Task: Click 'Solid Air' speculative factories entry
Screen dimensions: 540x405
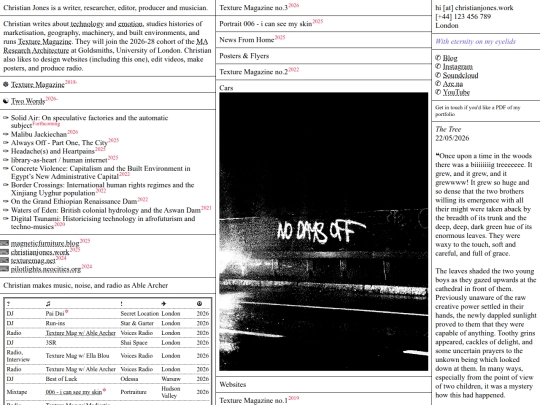Action: (89, 122)
